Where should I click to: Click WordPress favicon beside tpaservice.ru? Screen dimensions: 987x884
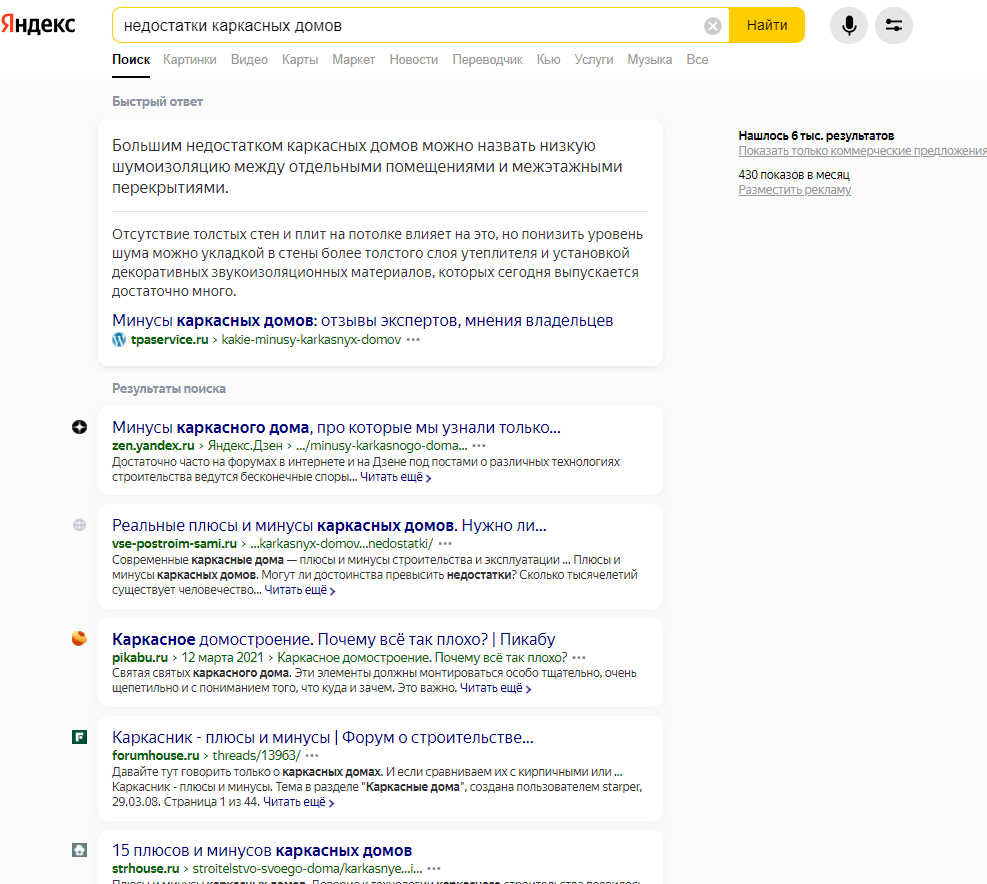[x=119, y=339]
